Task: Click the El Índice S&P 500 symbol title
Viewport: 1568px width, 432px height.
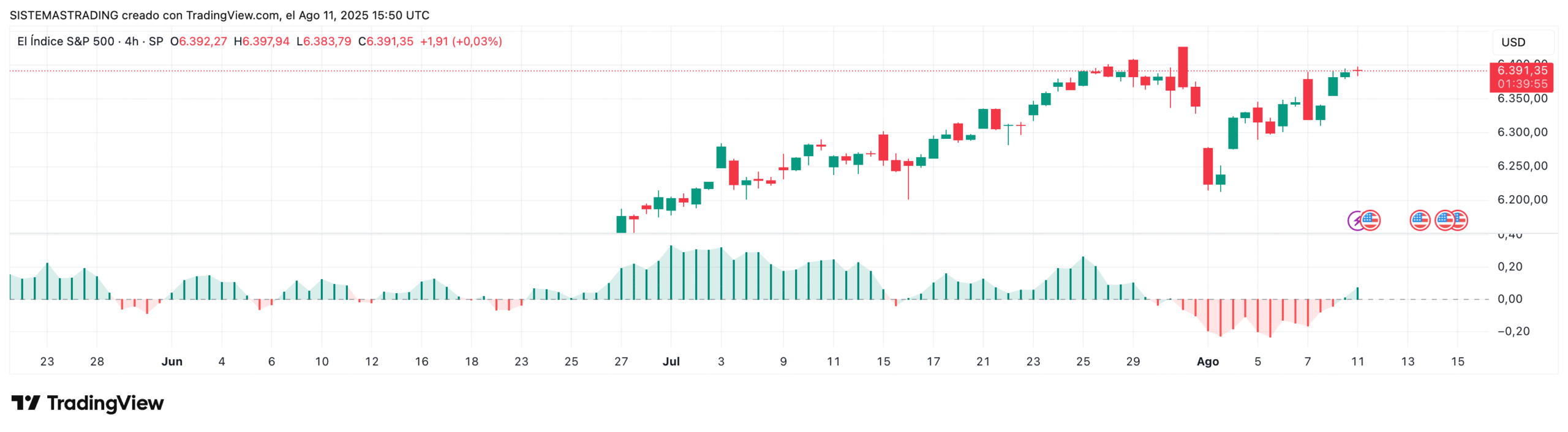Action: coord(66,42)
